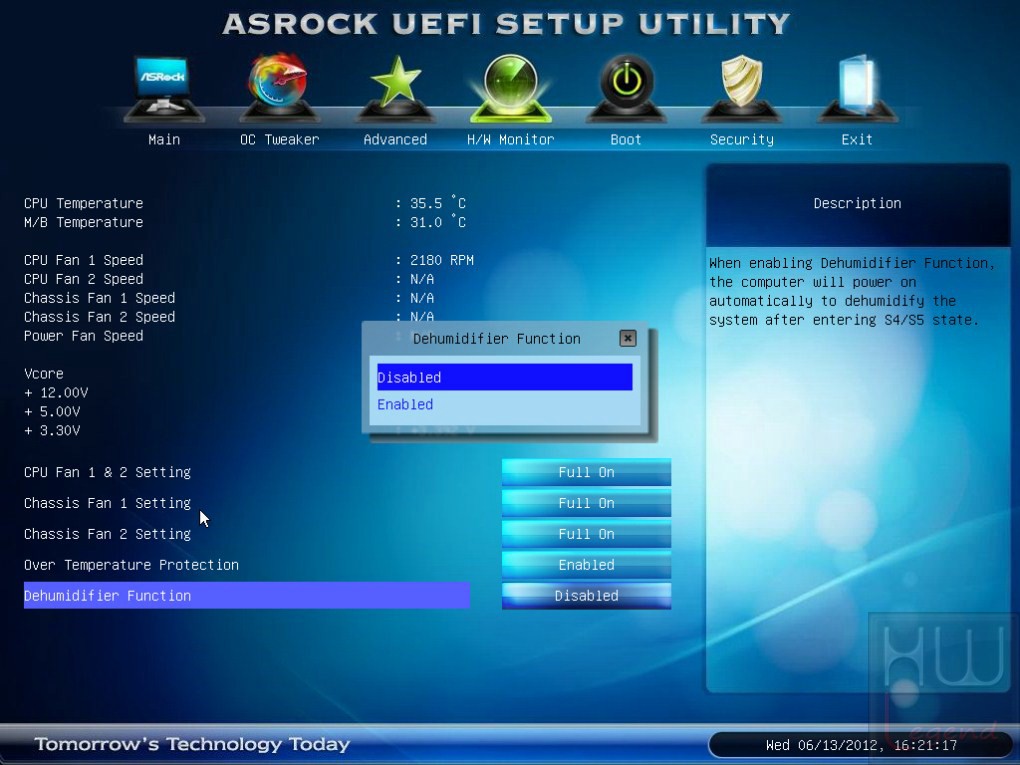Click the Power Fan Speed label
This screenshot has width=1020, height=765.
point(83,336)
